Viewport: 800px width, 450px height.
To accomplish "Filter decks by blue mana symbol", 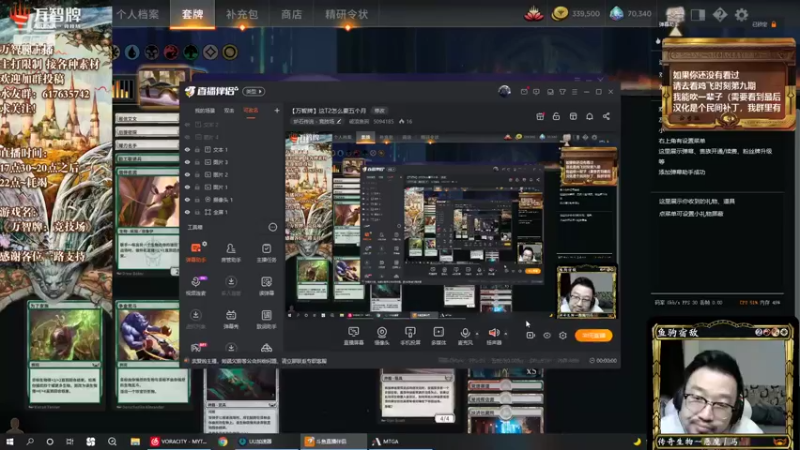I will (x=132, y=52).
